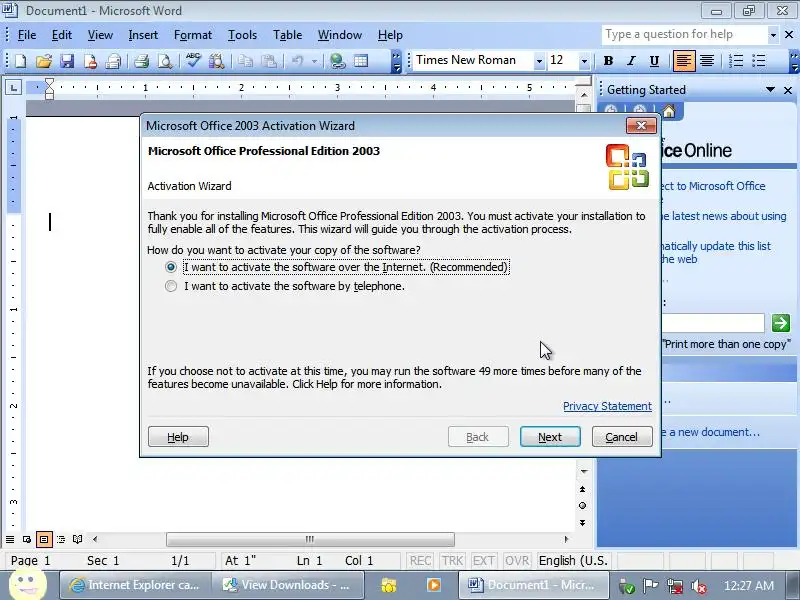Open the Format menu
Image resolution: width=800 pixels, height=600 pixels.
[193, 35]
